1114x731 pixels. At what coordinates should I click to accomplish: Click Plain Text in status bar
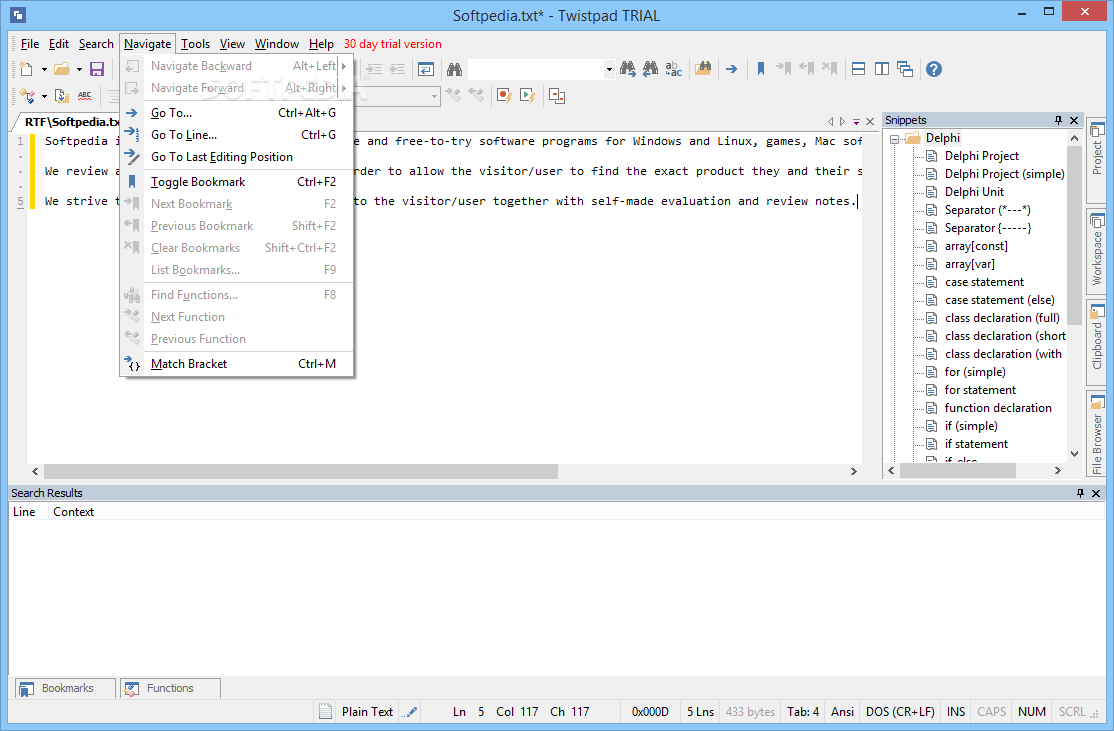[x=367, y=712]
